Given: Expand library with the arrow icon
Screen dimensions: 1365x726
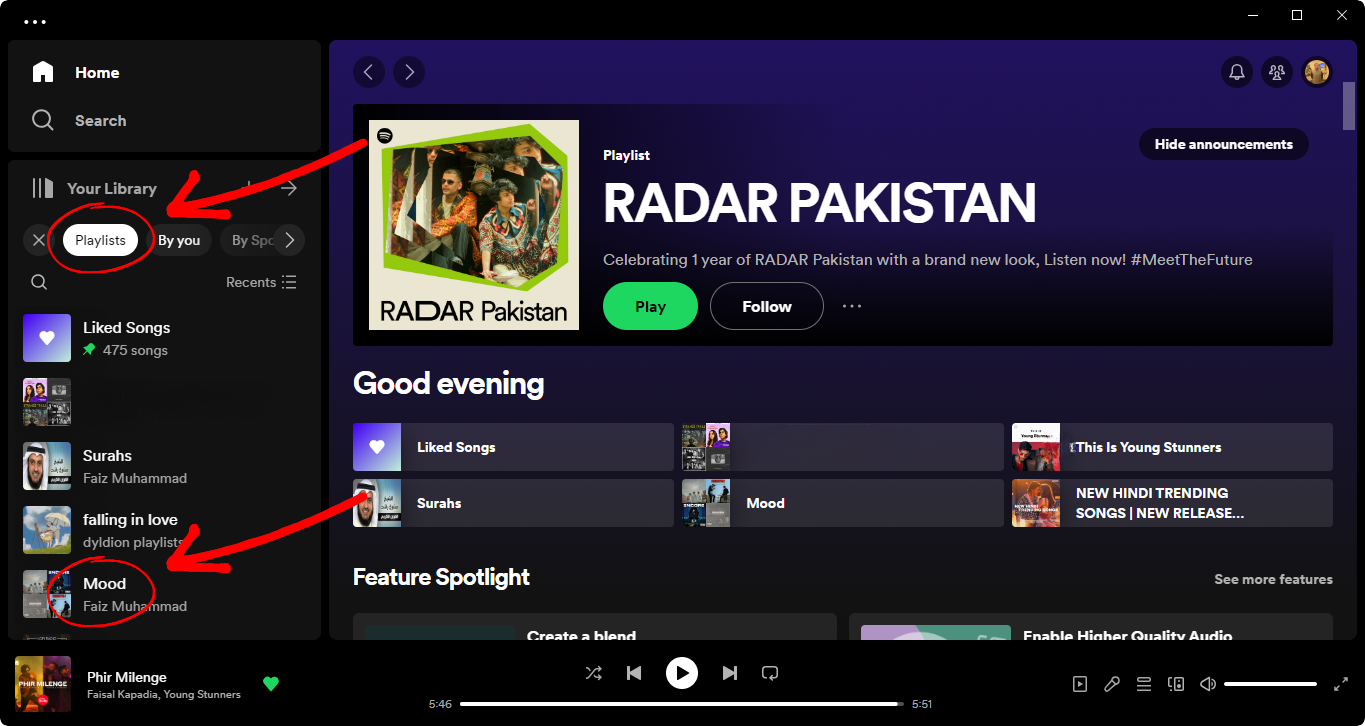Looking at the screenshot, I should coord(289,188).
